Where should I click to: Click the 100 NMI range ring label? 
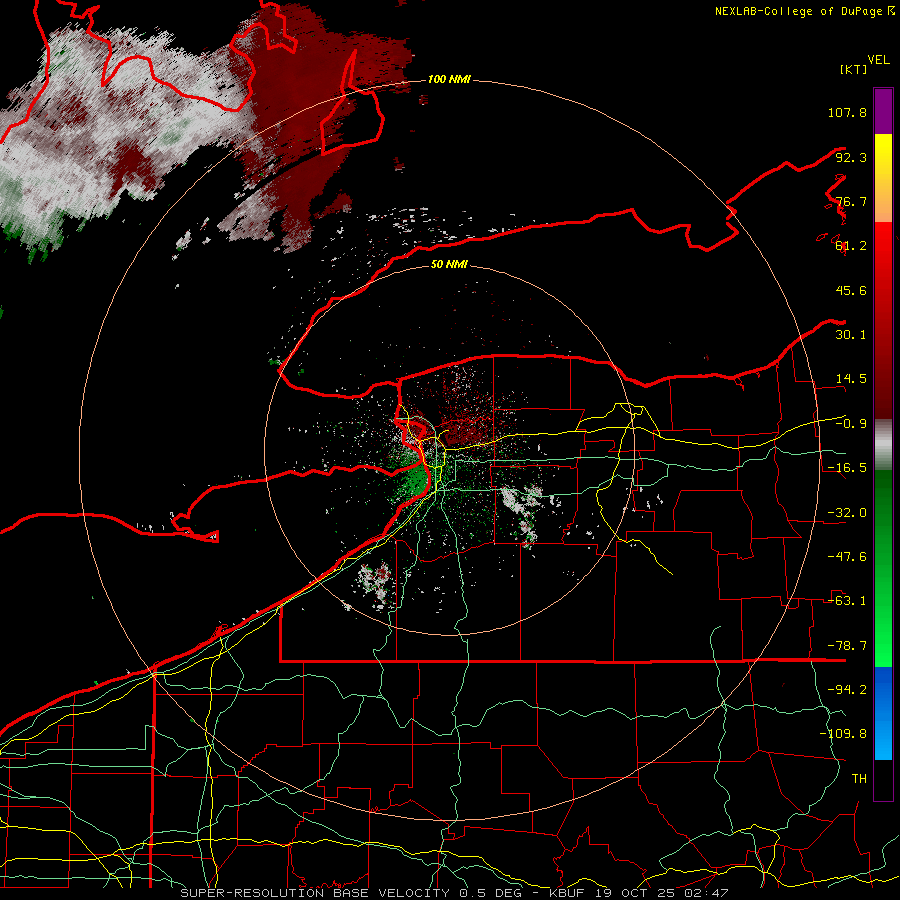(x=449, y=79)
